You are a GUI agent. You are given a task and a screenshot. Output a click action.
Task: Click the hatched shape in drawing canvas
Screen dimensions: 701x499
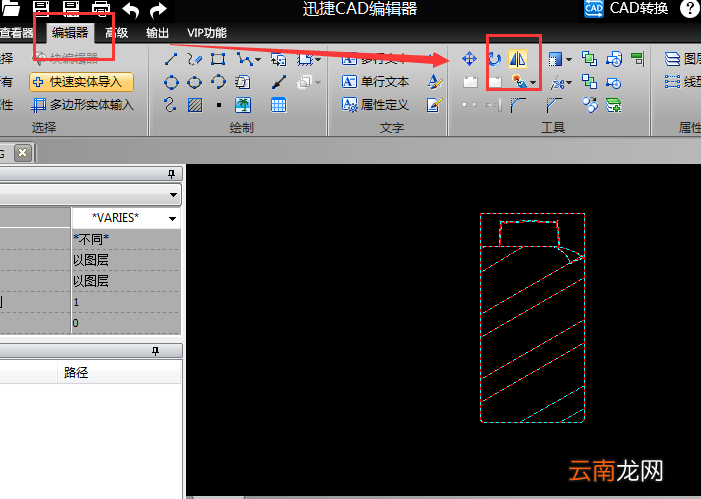pos(532,318)
